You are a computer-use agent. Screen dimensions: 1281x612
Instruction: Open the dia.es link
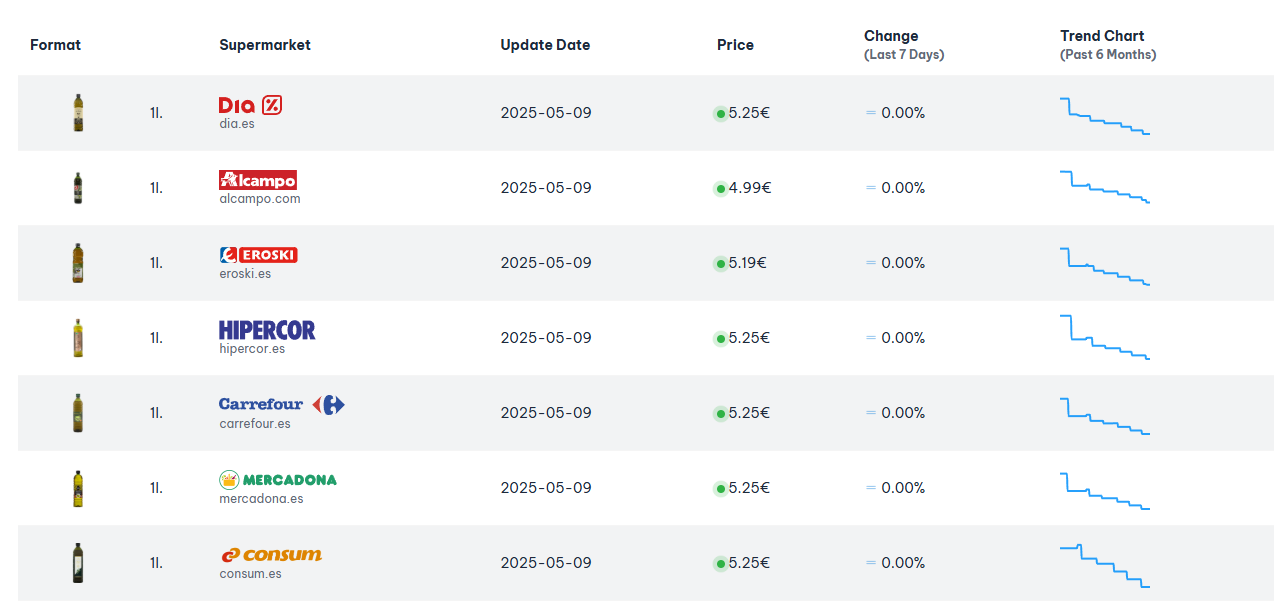237,124
